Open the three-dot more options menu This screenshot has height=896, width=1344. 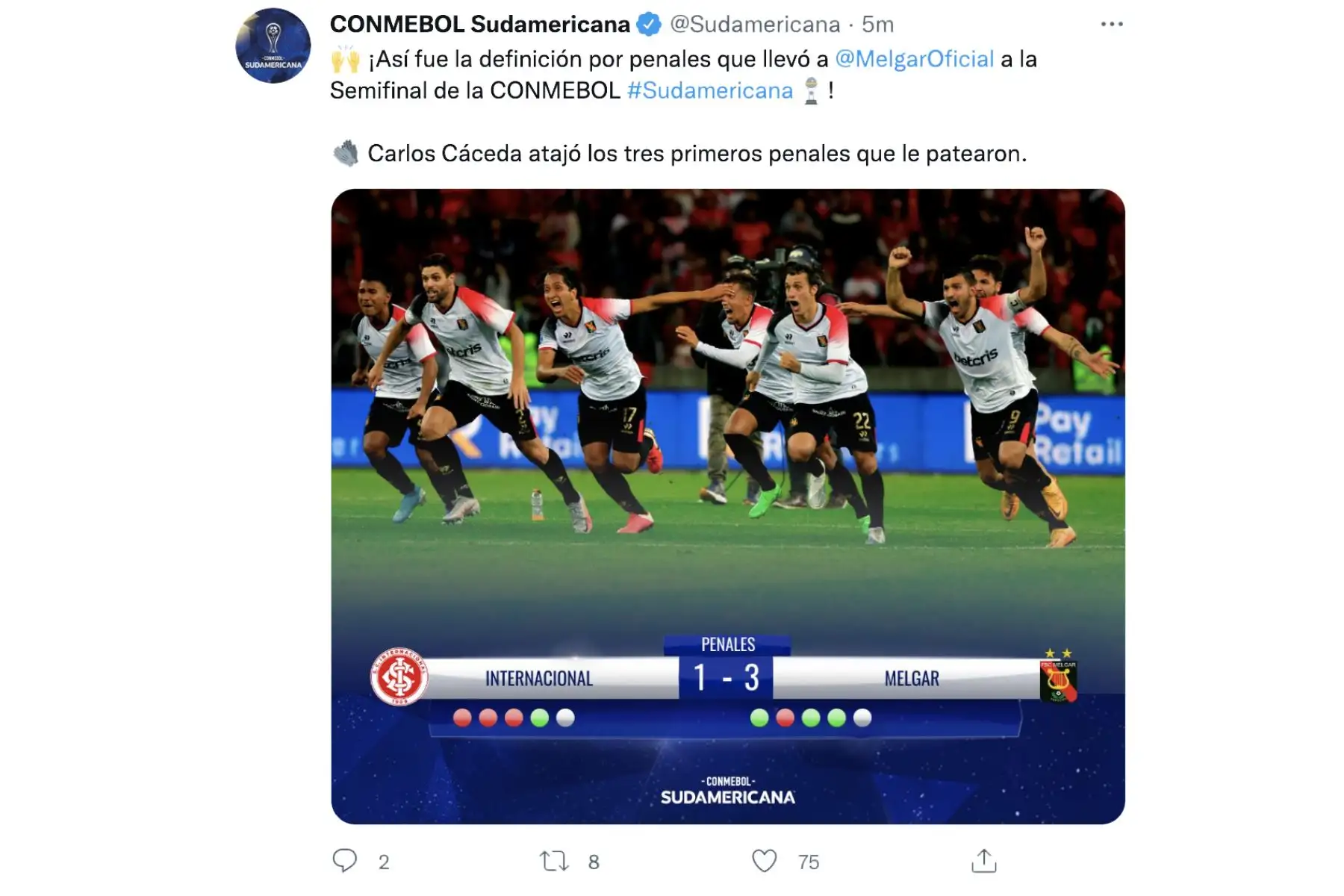[x=1112, y=25]
